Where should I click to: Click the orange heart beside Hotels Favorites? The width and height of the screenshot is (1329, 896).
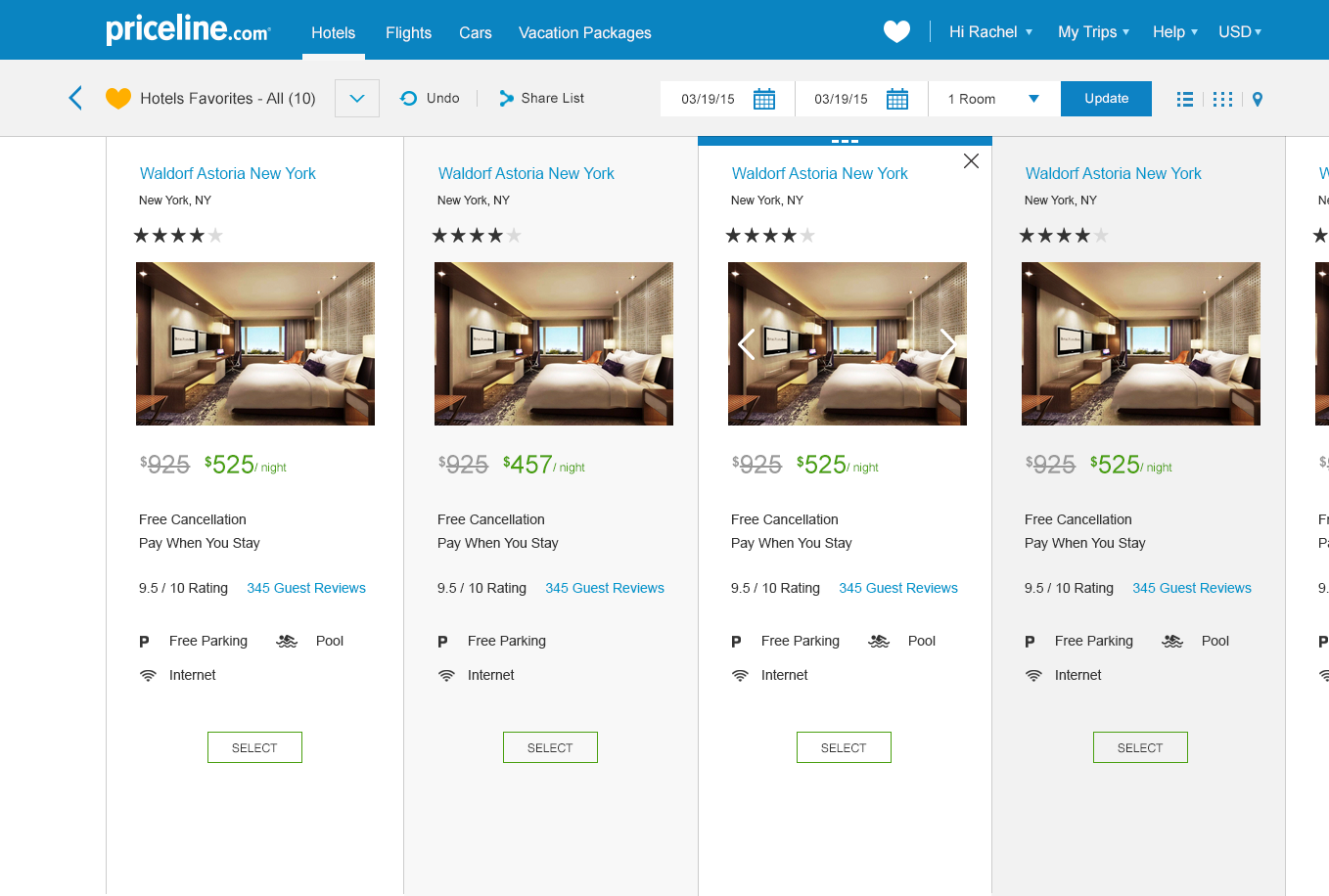point(118,98)
